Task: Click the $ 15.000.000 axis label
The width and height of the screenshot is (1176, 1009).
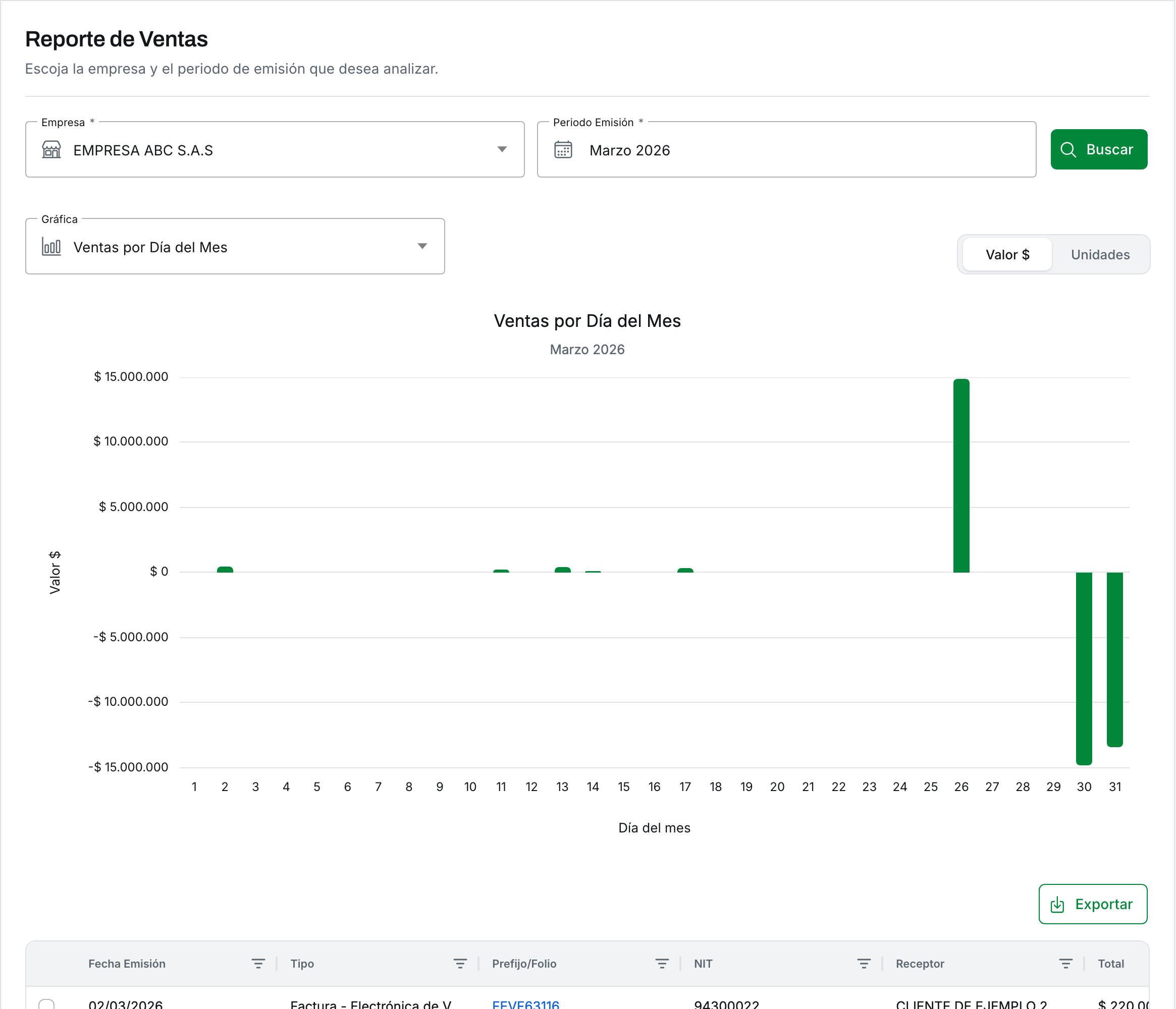Action: tap(131, 376)
